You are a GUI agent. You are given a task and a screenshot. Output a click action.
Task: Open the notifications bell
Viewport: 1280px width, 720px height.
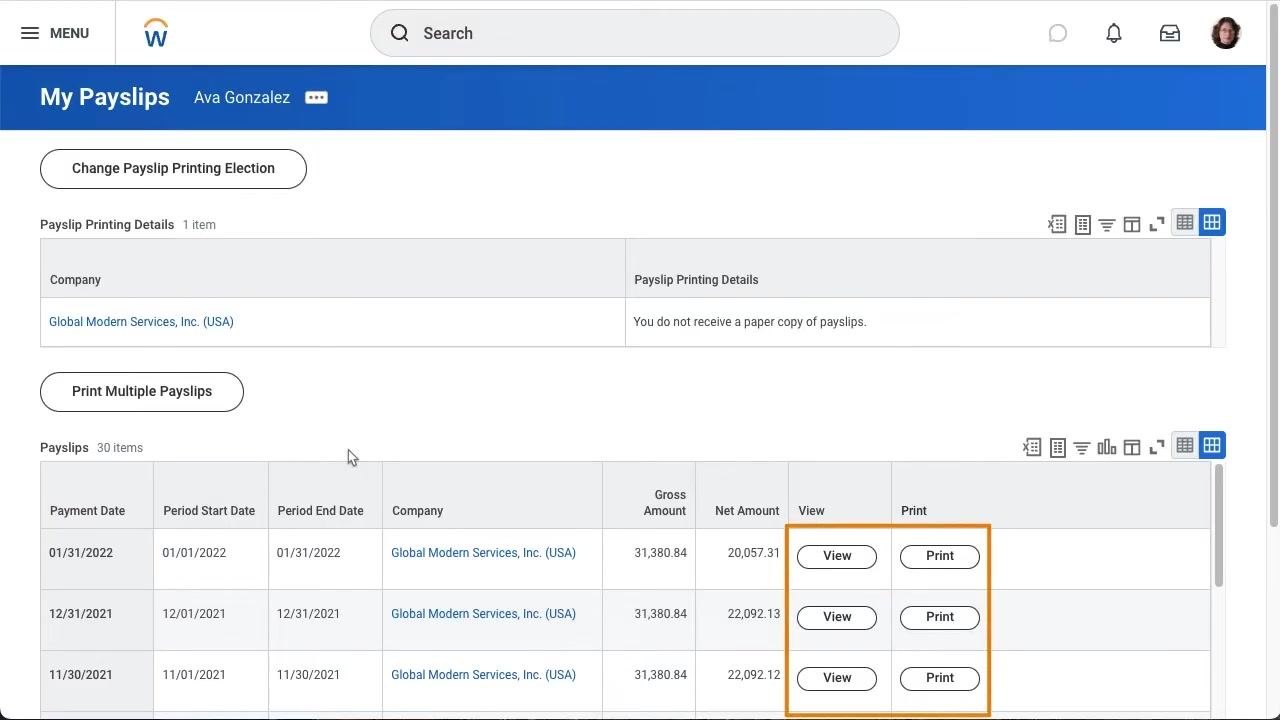point(1114,33)
